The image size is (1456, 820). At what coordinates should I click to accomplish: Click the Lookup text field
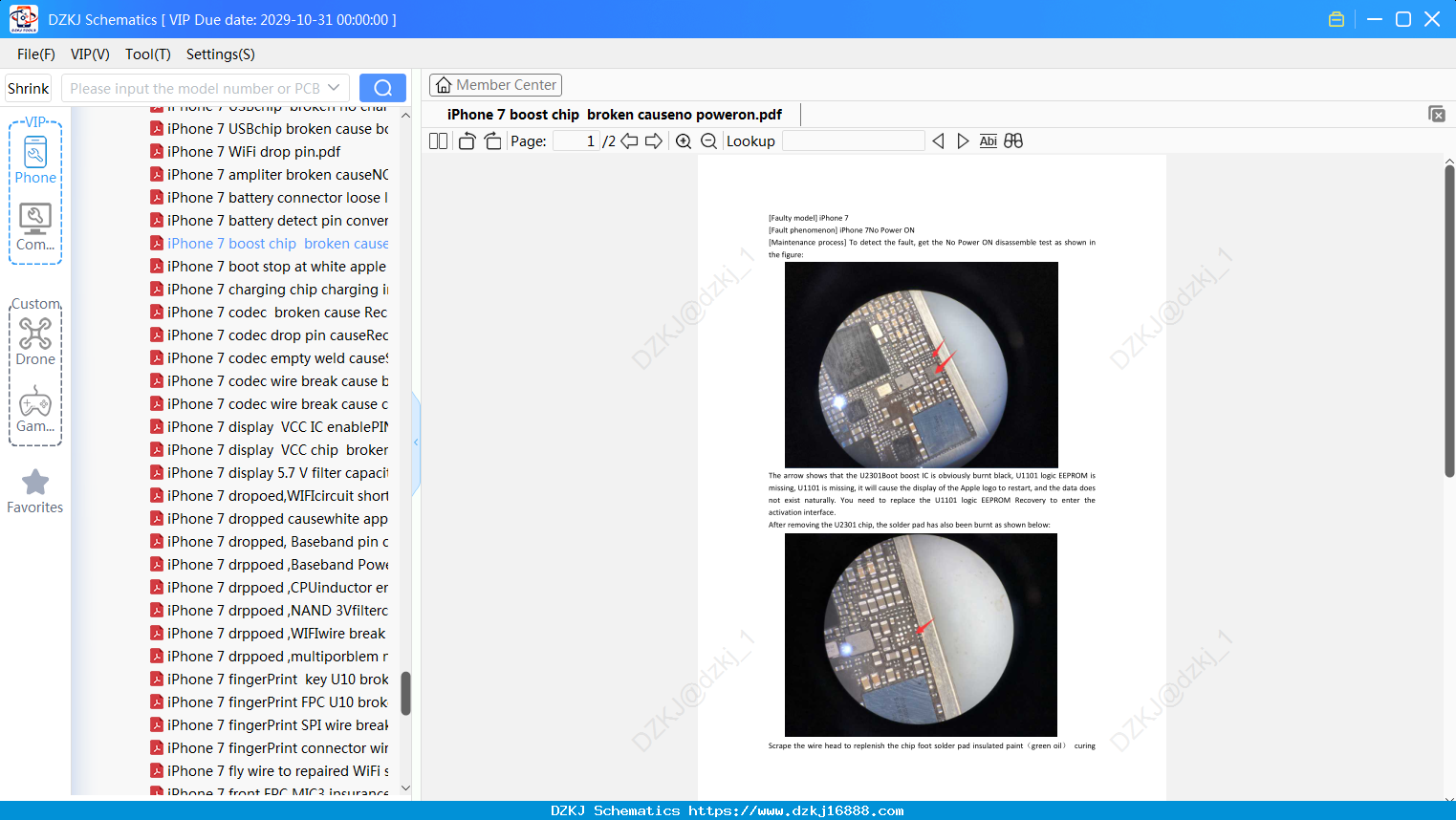[x=853, y=141]
